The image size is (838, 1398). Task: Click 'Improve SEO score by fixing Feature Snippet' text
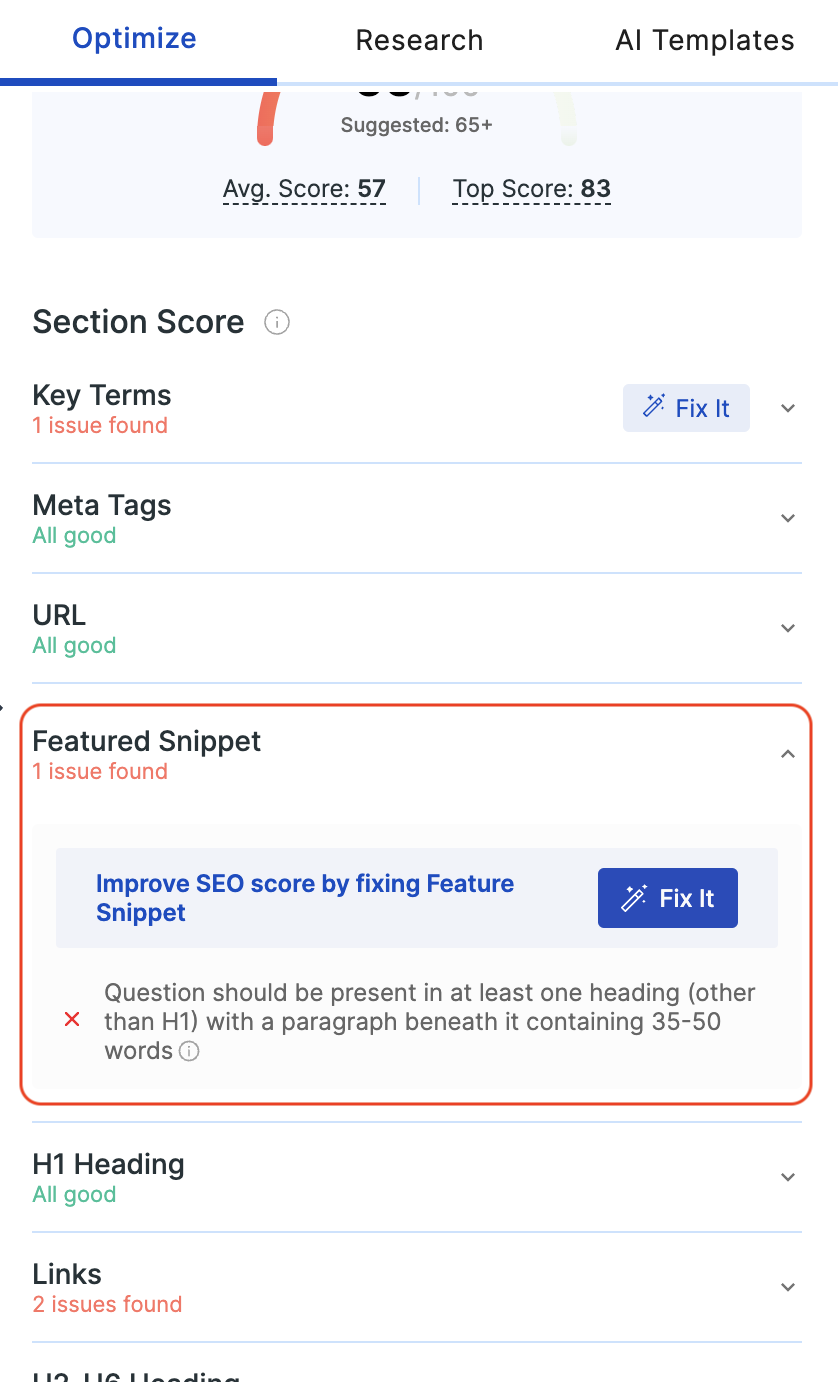click(305, 898)
